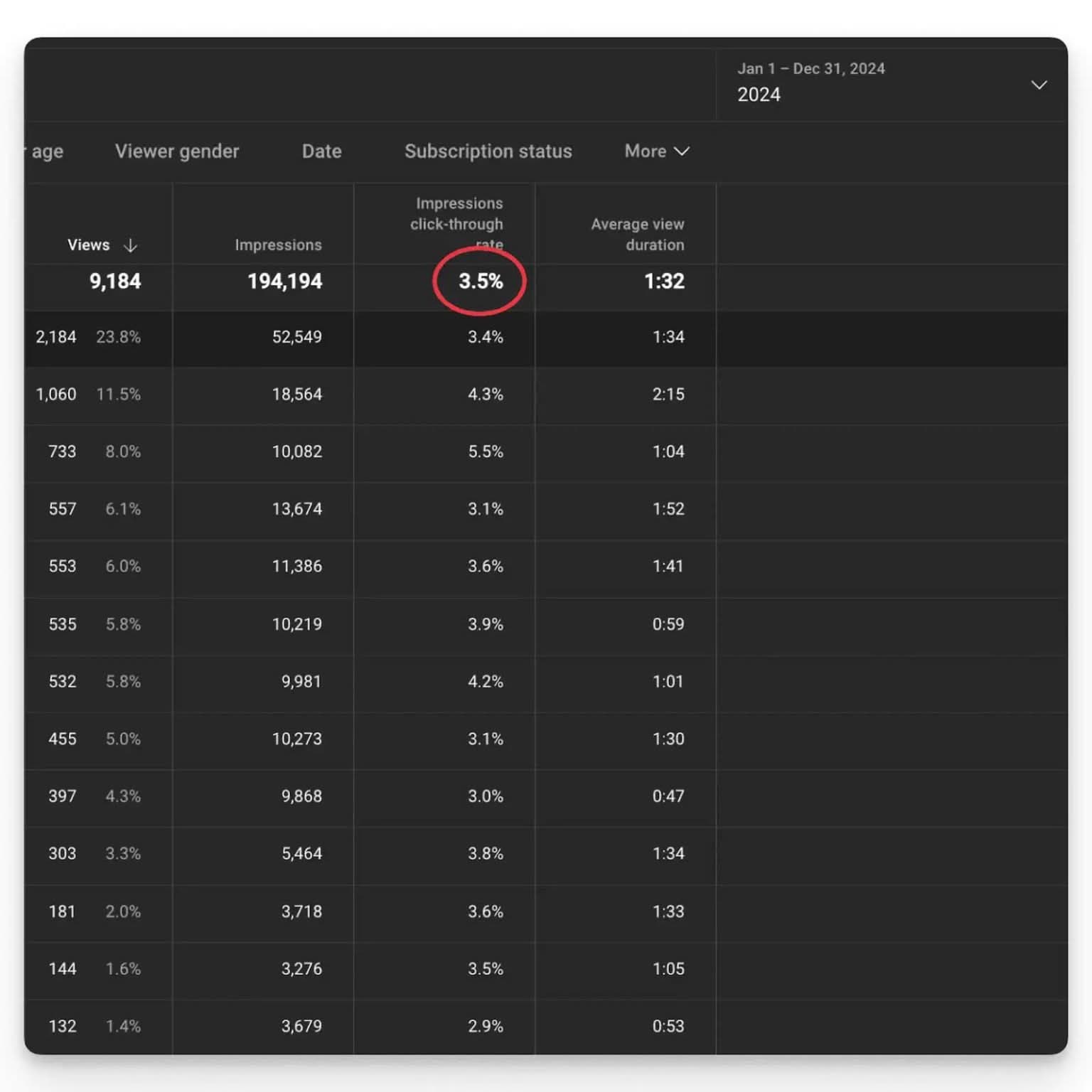The image size is (1092, 1092).
Task: Select the Date tab
Action: pyautogui.click(x=321, y=151)
